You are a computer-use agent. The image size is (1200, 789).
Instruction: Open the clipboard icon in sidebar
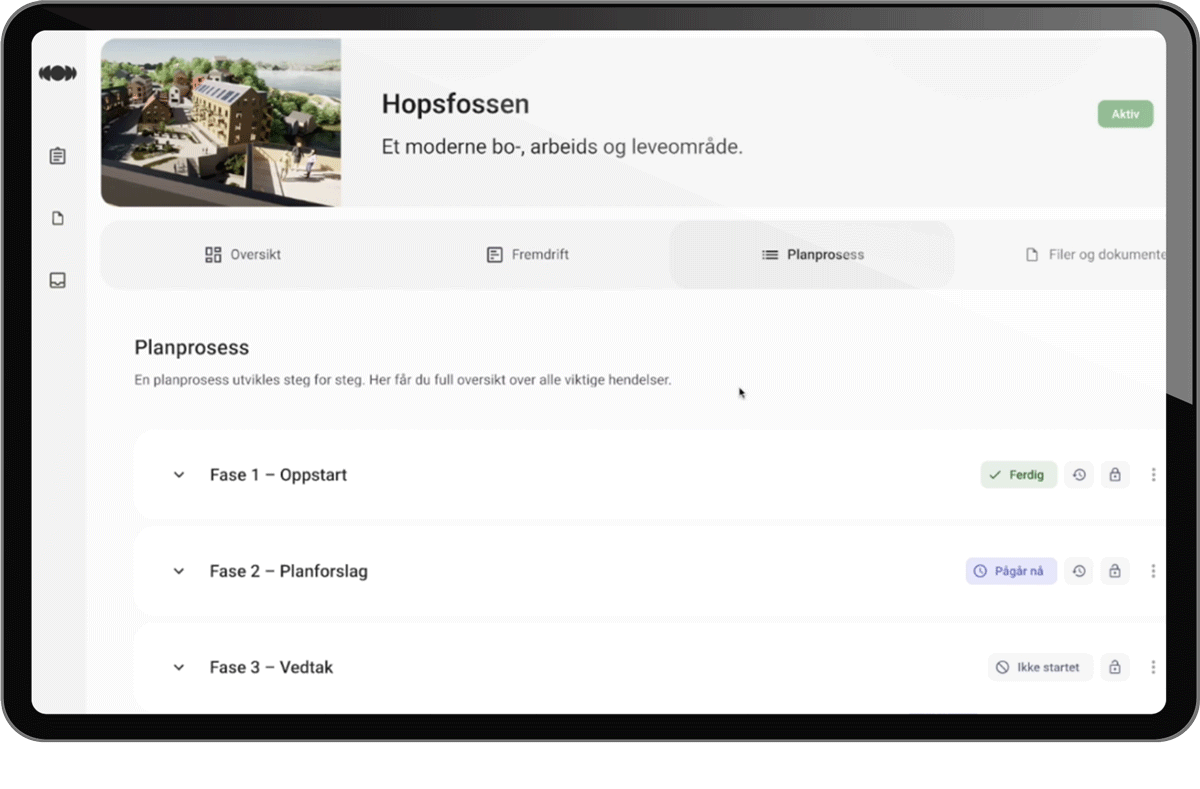pyautogui.click(x=58, y=156)
